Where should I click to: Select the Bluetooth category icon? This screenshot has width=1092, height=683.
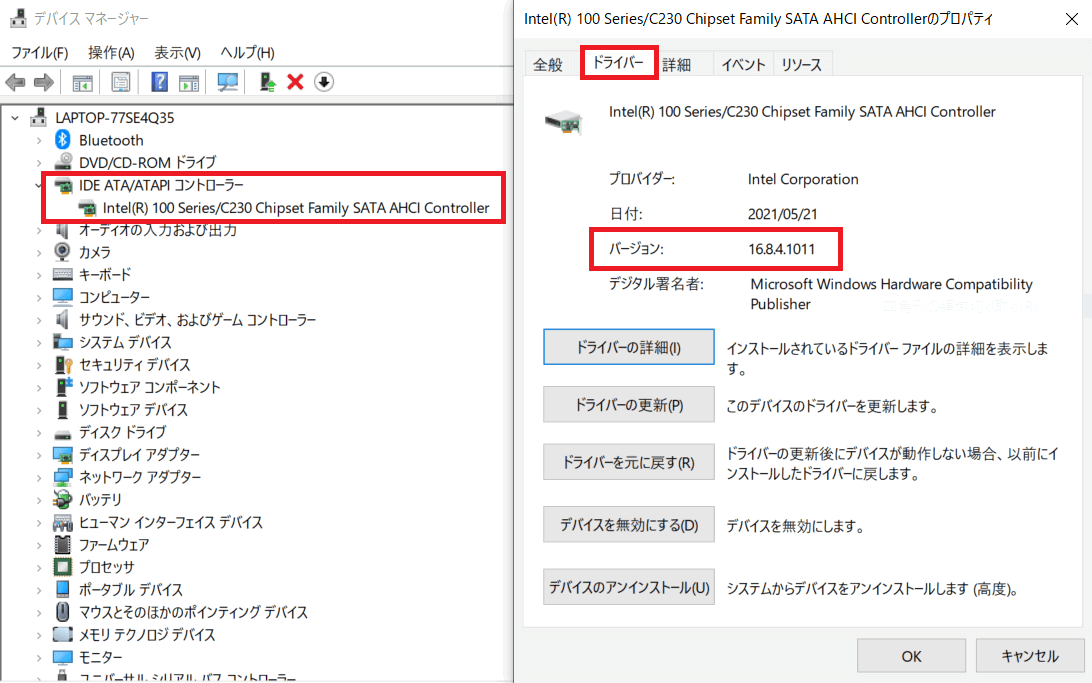[63, 140]
